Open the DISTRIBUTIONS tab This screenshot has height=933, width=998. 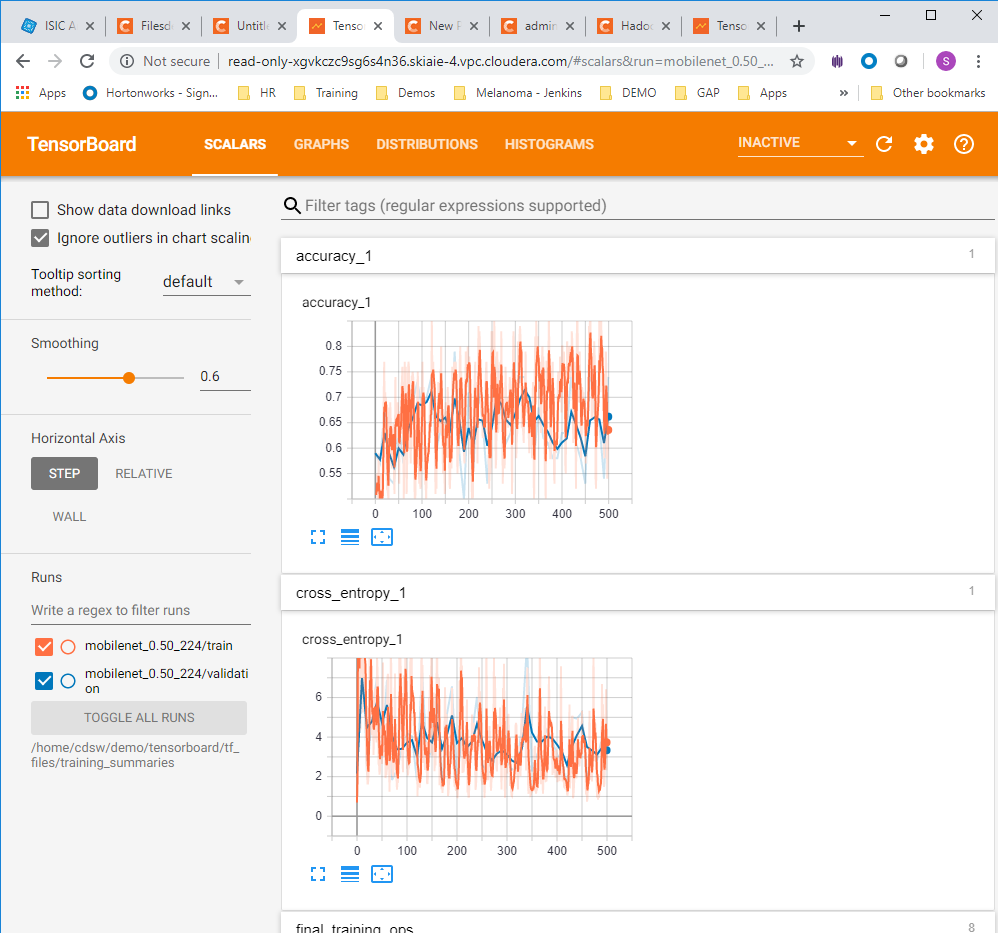[x=427, y=144]
